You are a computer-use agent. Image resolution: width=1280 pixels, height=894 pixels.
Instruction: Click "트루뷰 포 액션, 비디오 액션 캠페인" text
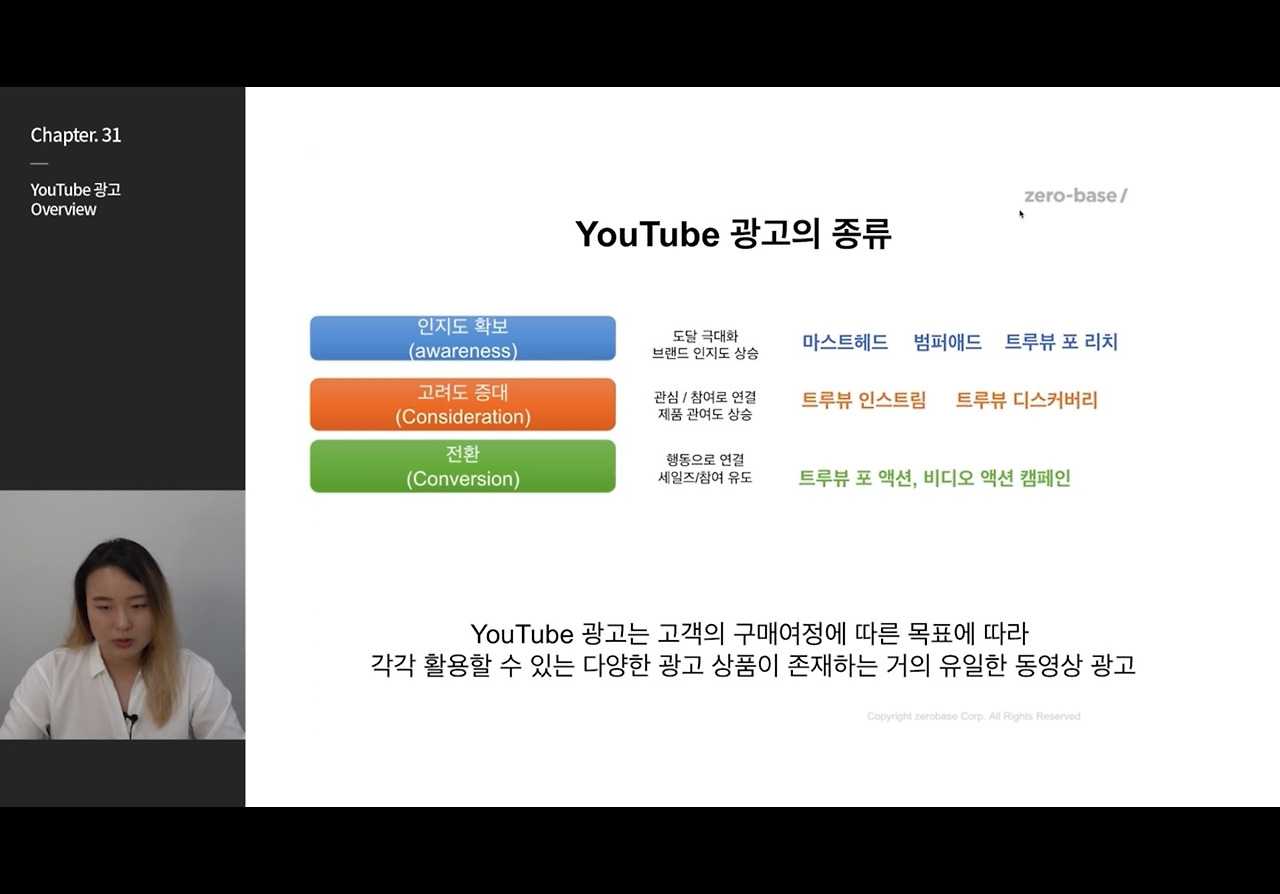[x=934, y=478]
